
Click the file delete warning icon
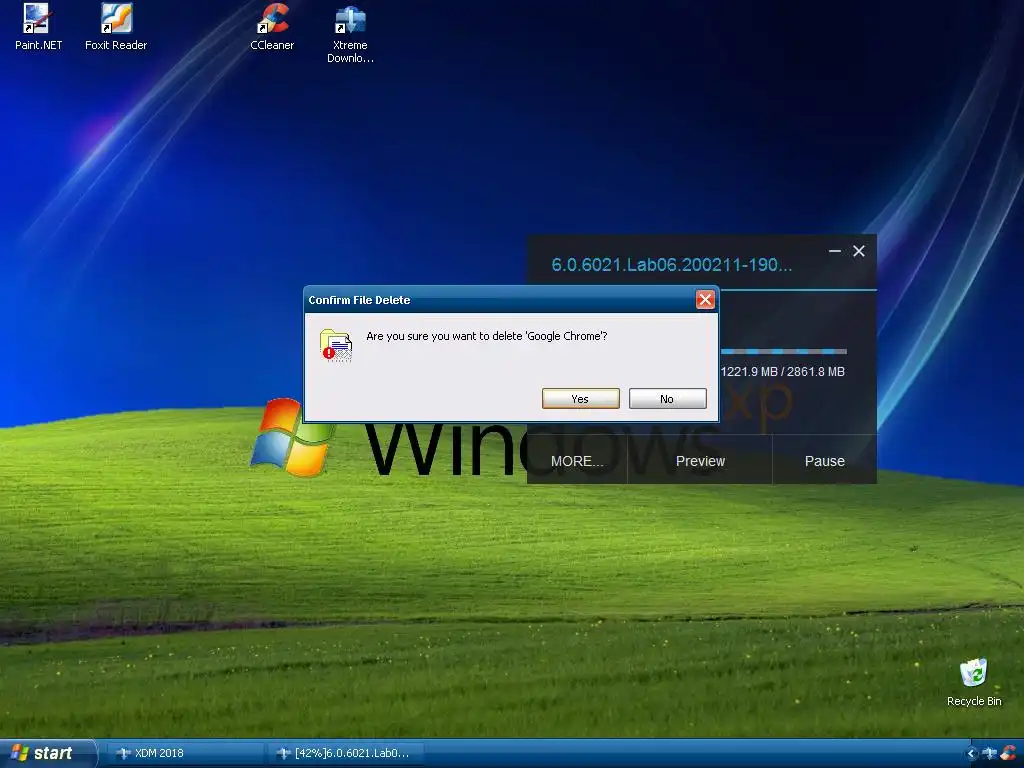pyautogui.click(x=336, y=345)
